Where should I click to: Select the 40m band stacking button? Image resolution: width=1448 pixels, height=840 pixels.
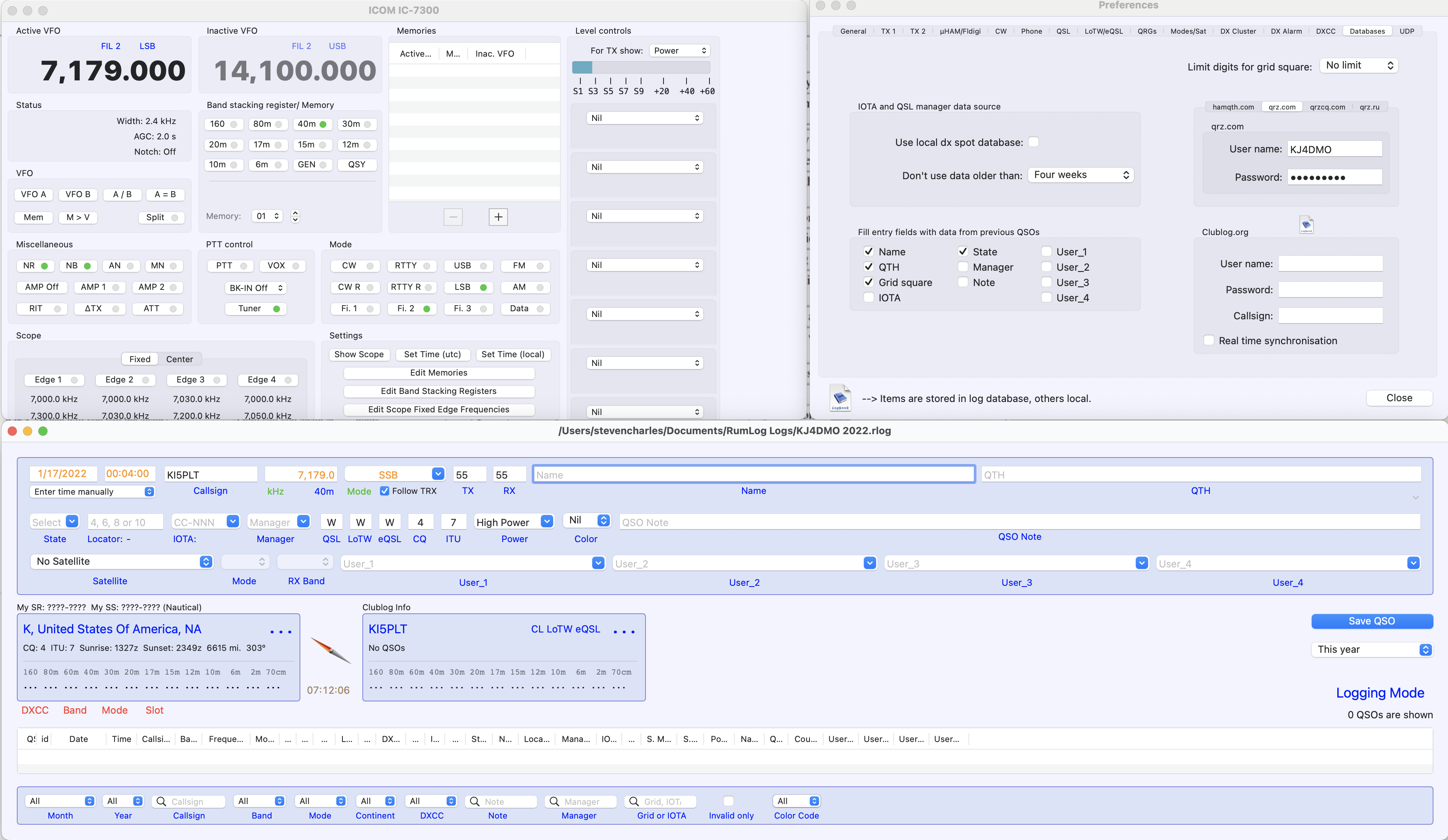(312, 124)
